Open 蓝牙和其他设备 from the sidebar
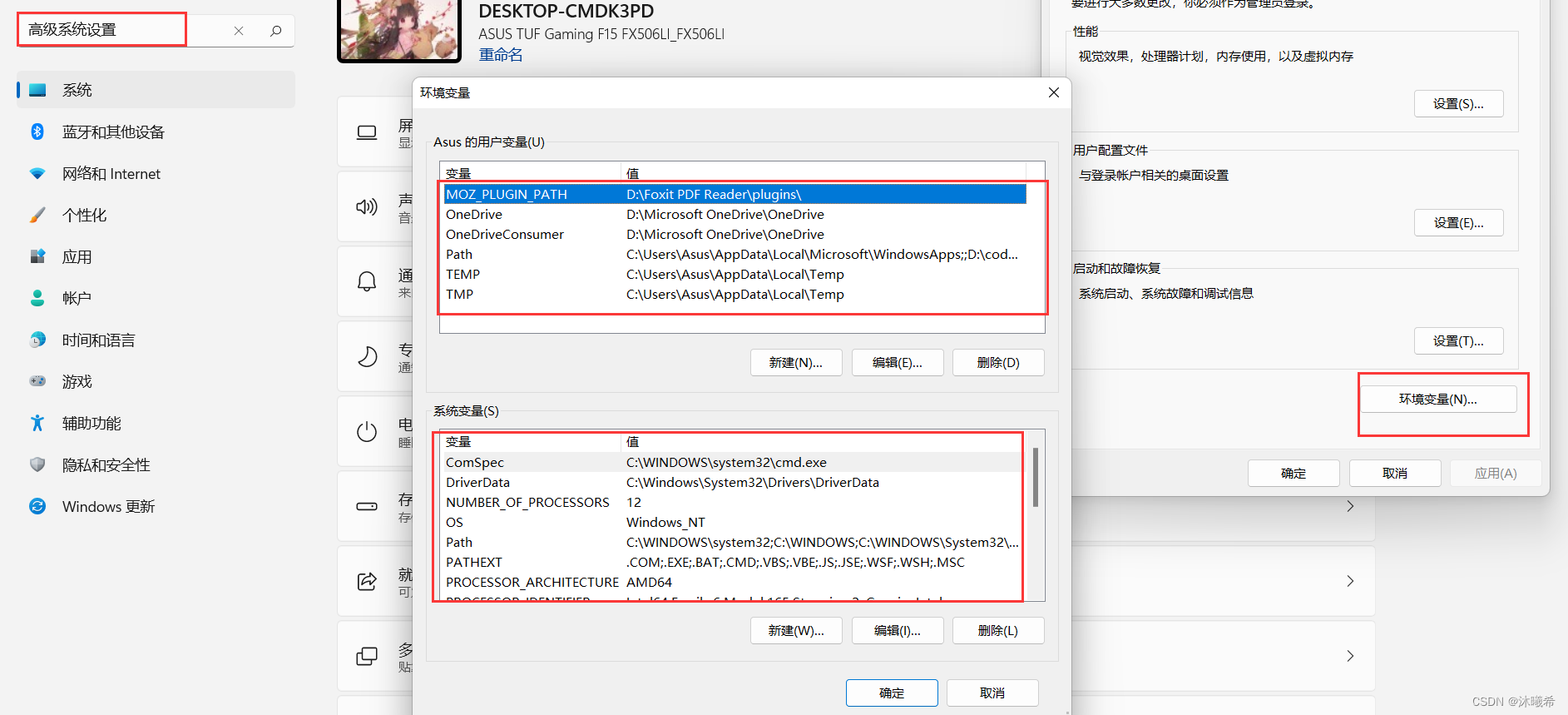This screenshot has height=715, width=1568. click(x=156, y=132)
